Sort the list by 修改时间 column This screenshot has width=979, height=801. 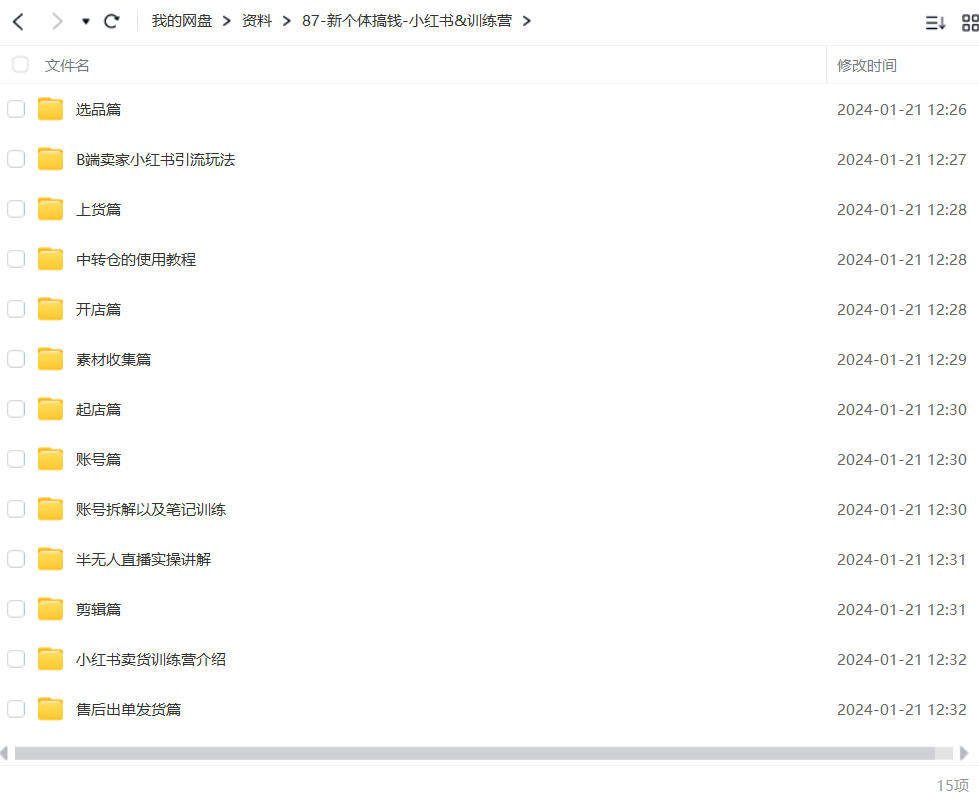coord(867,66)
